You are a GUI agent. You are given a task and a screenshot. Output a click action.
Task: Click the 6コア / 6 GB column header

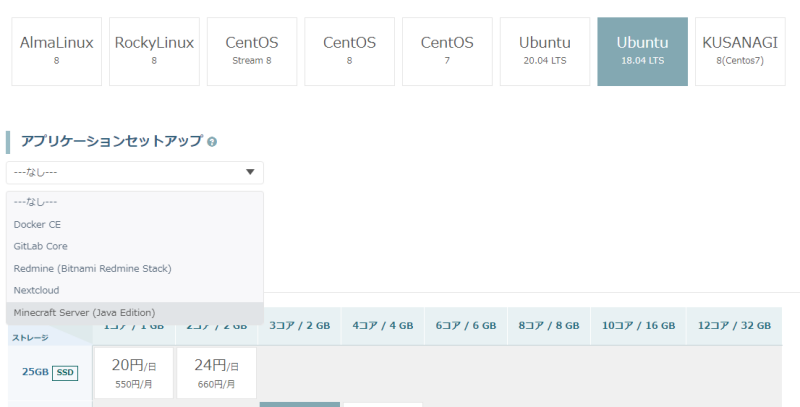[466, 326]
